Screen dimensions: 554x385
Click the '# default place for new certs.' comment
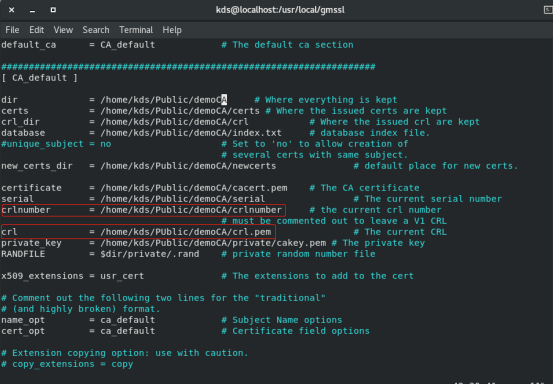click(436, 166)
